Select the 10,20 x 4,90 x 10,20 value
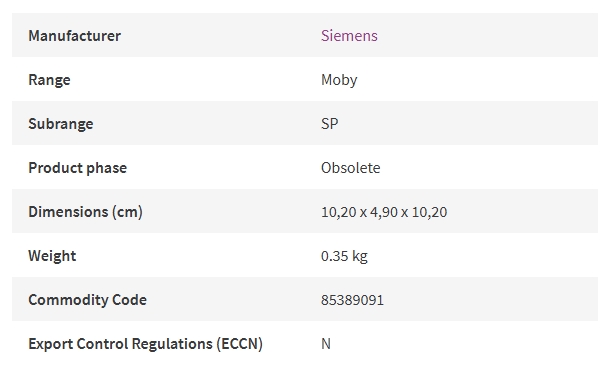Screen dimensions: 616x370 coord(384,212)
